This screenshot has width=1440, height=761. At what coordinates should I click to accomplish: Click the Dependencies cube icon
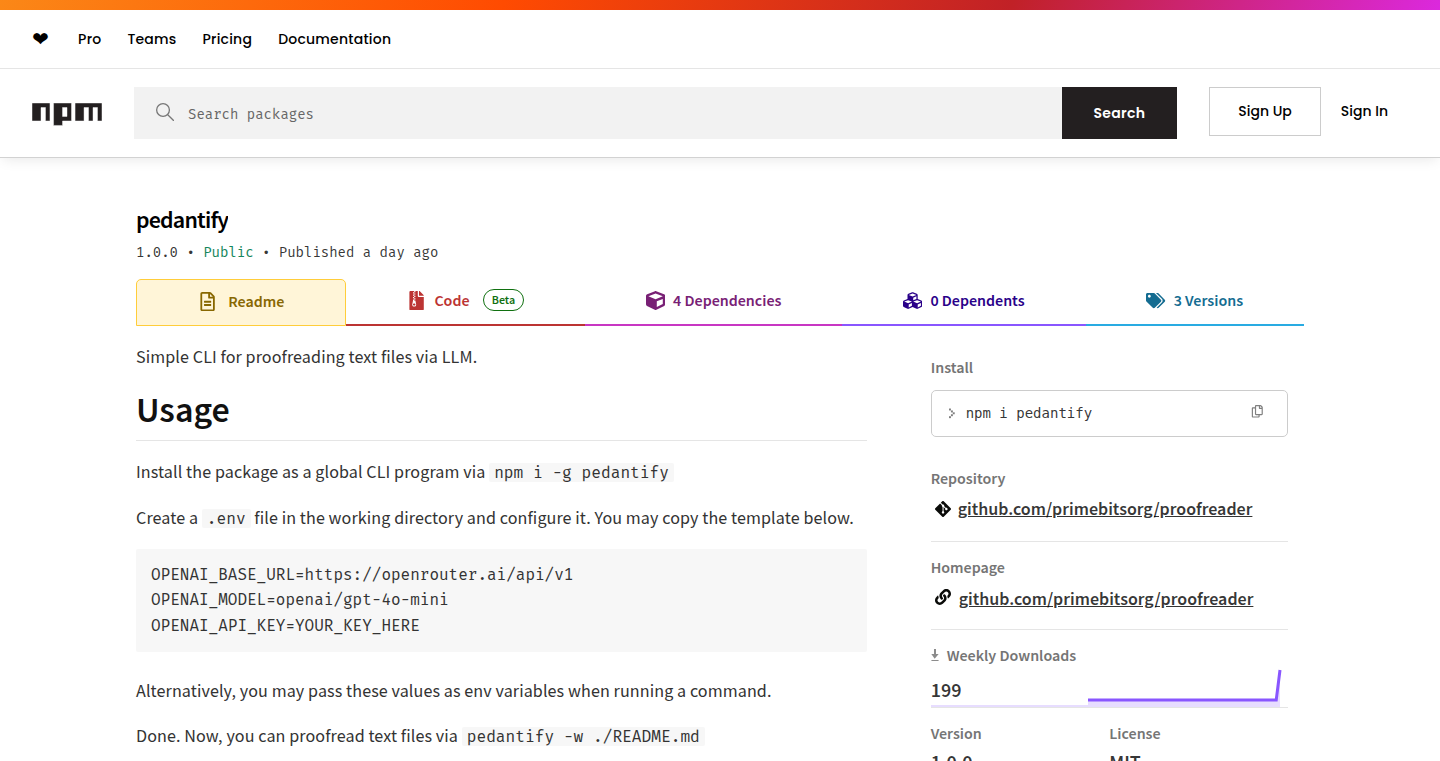[x=655, y=301]
